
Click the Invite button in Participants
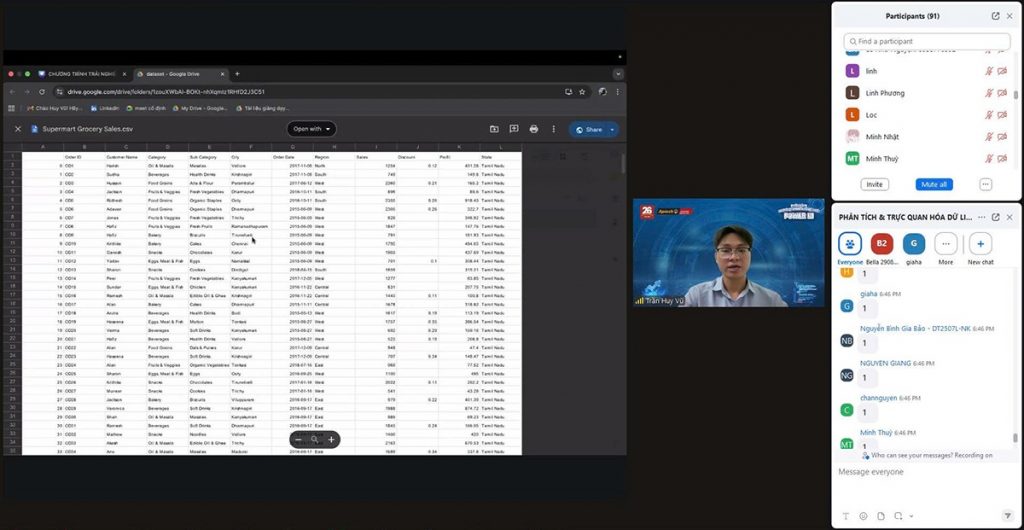874,185
